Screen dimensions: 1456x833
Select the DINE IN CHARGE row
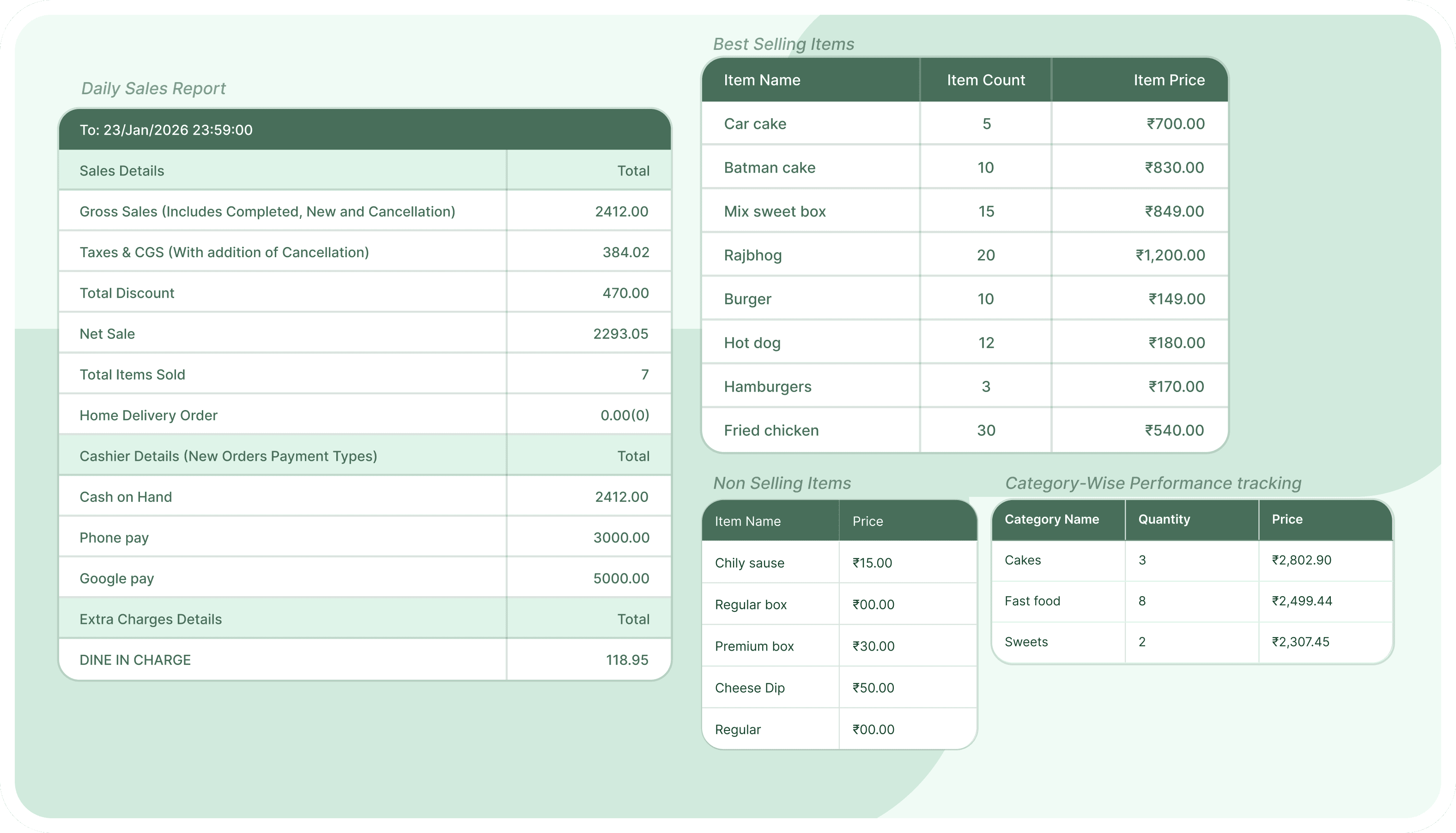tap(135, 659)
